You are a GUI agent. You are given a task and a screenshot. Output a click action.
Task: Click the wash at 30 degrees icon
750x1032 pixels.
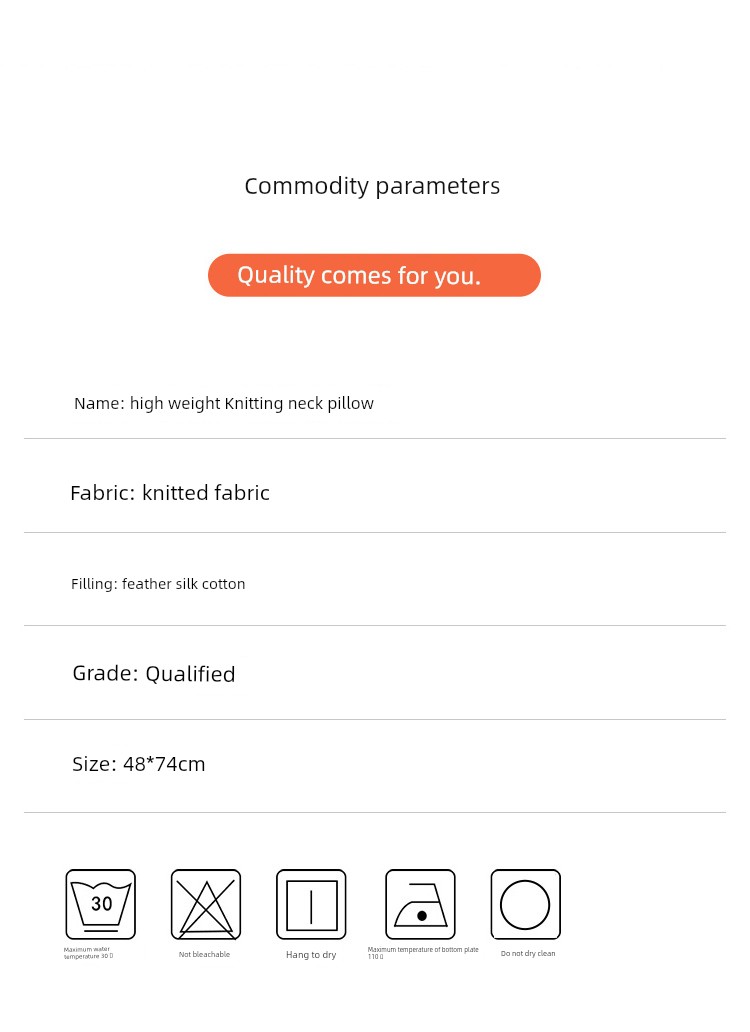(101, 904)
